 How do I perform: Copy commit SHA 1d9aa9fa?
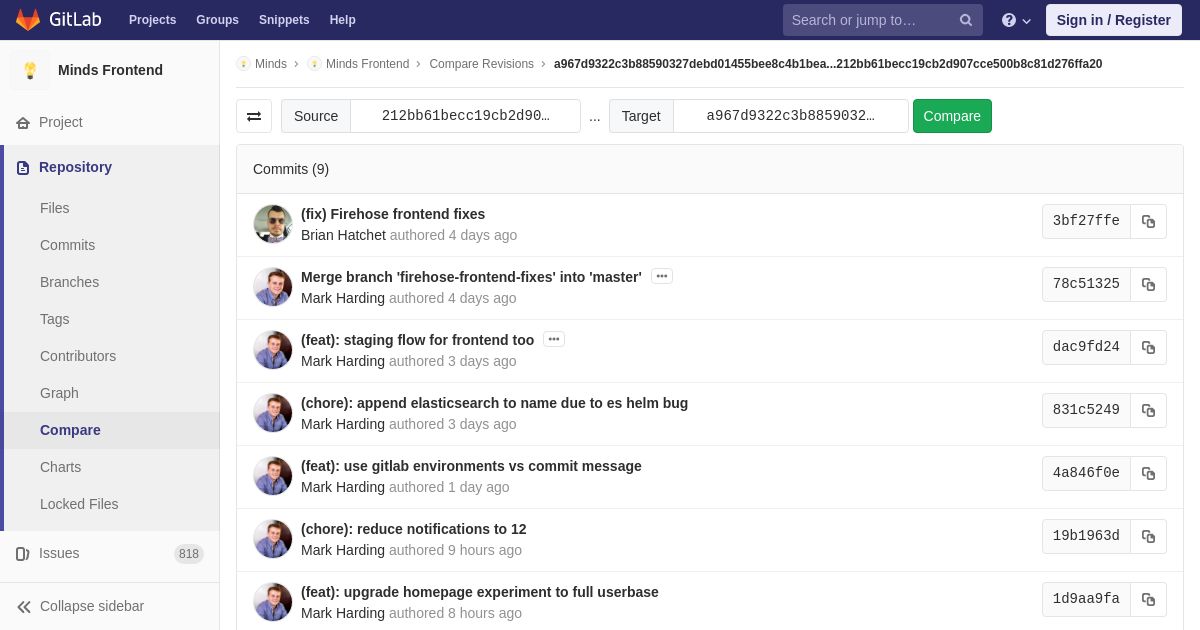(x=1148, y=600)
